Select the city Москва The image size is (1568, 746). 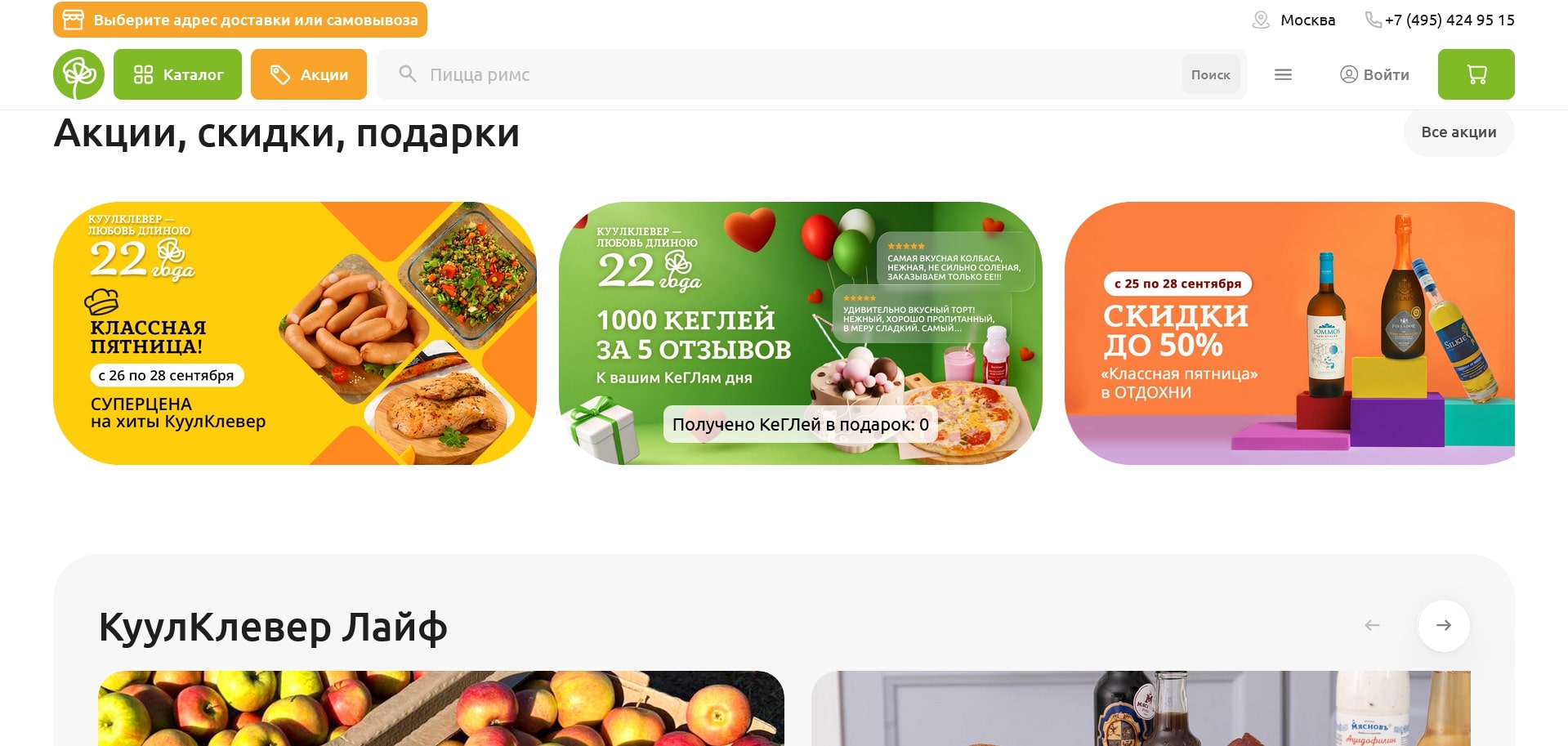[x=1307, y=20]
